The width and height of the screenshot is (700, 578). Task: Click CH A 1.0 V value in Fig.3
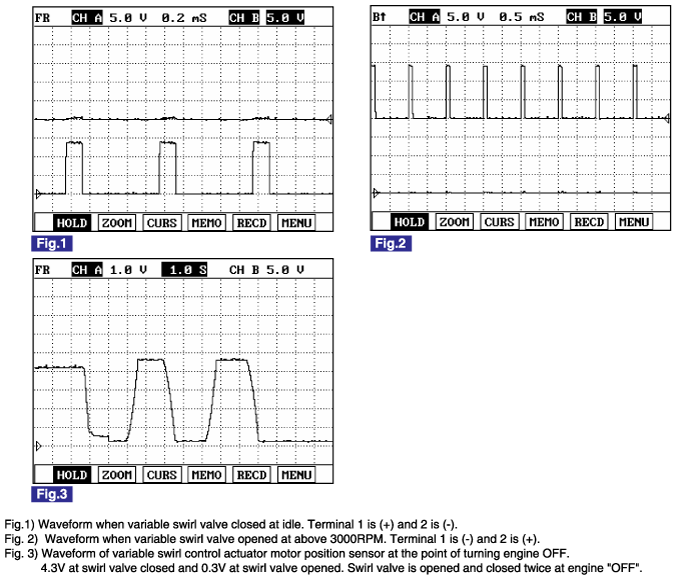pyautogui.click(x=128, y=270)
